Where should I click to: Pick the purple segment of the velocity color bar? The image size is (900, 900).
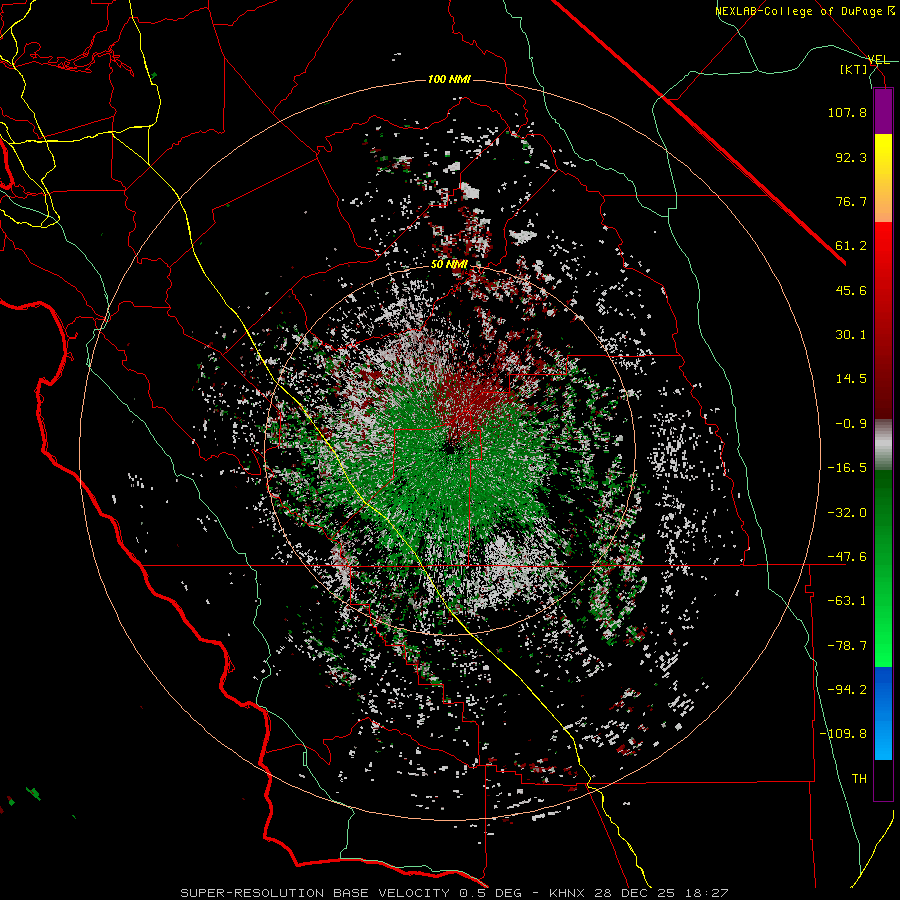(883, 112)
